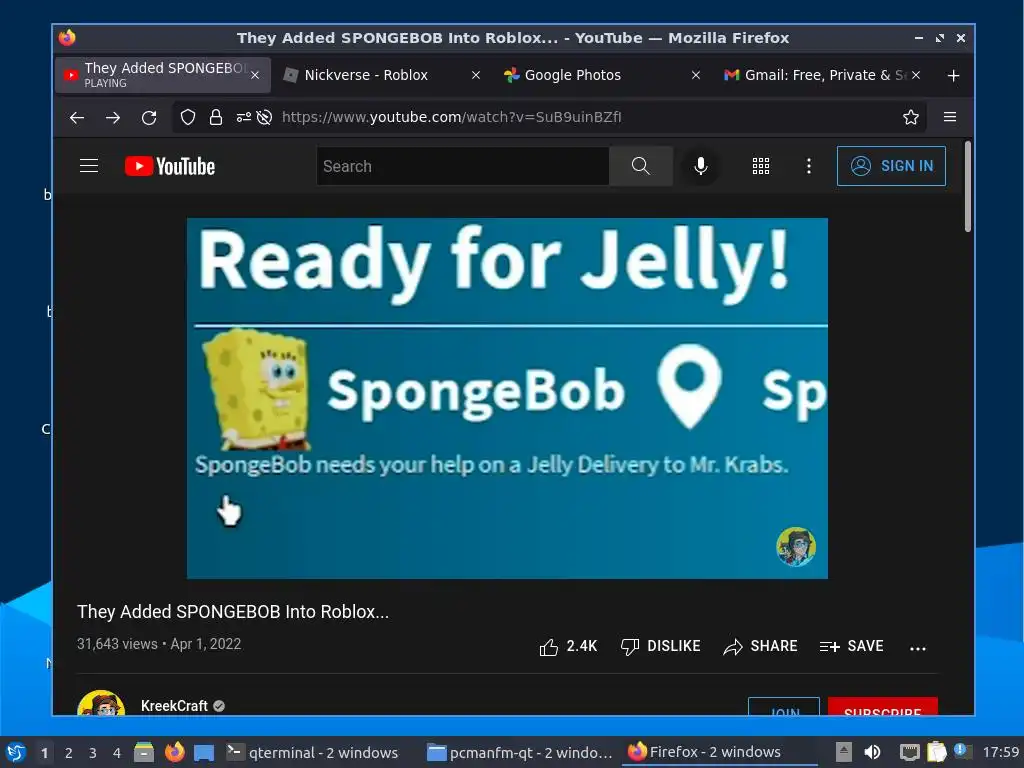
Task: Close the Nickverse - Roblox tab
Action: [475, 75]
